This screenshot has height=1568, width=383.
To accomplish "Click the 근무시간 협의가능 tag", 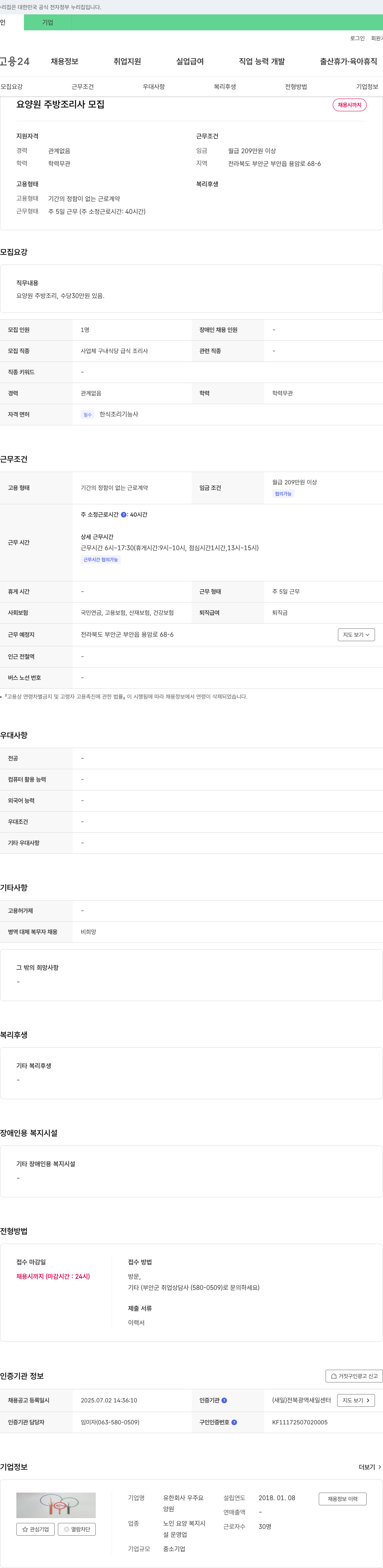I will pyautogui.click(x=101, y=559).
